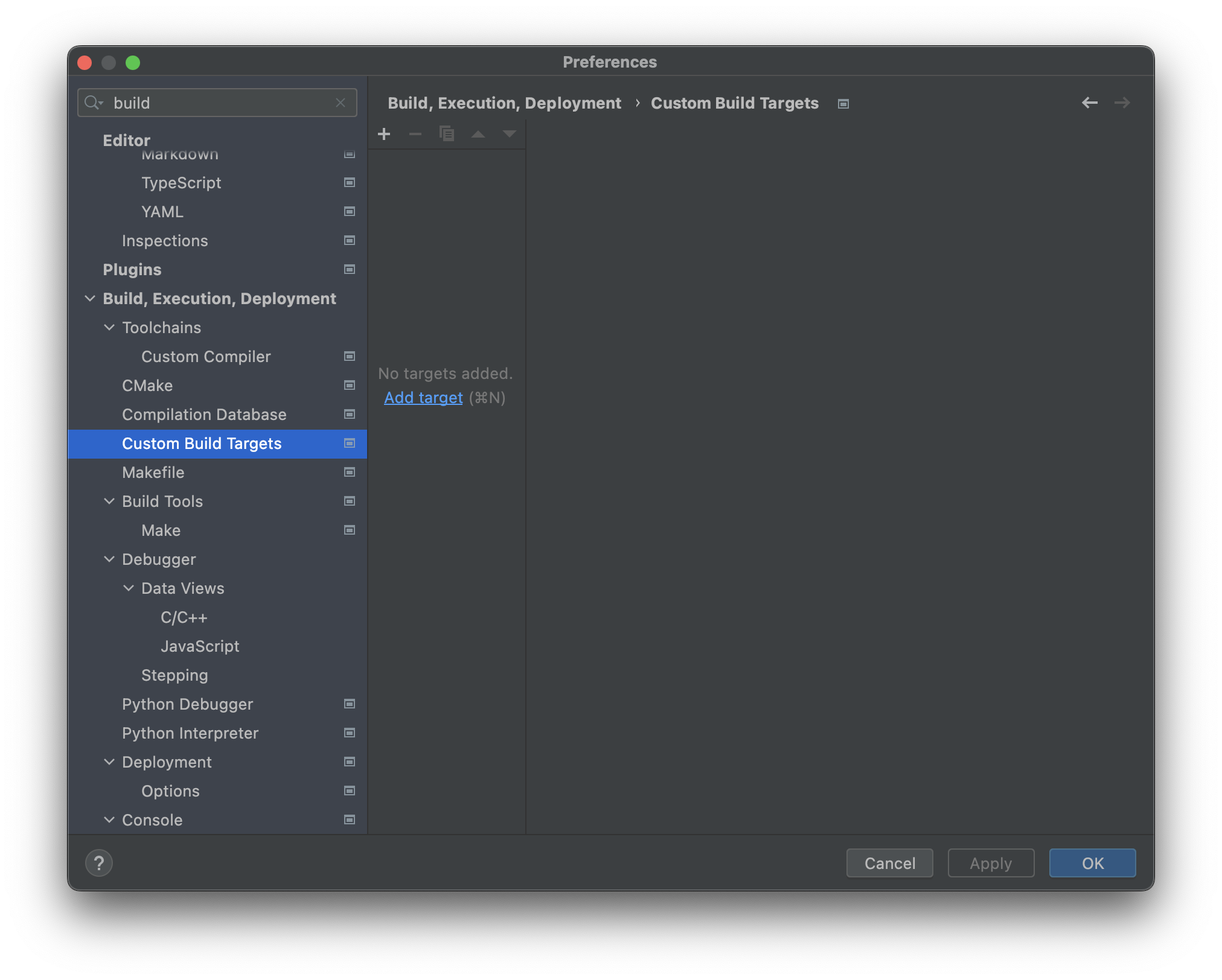Click the duplicate target icon in the toolbar
1222x980 pixels.
pyautogui.click(x=447, y=134)
